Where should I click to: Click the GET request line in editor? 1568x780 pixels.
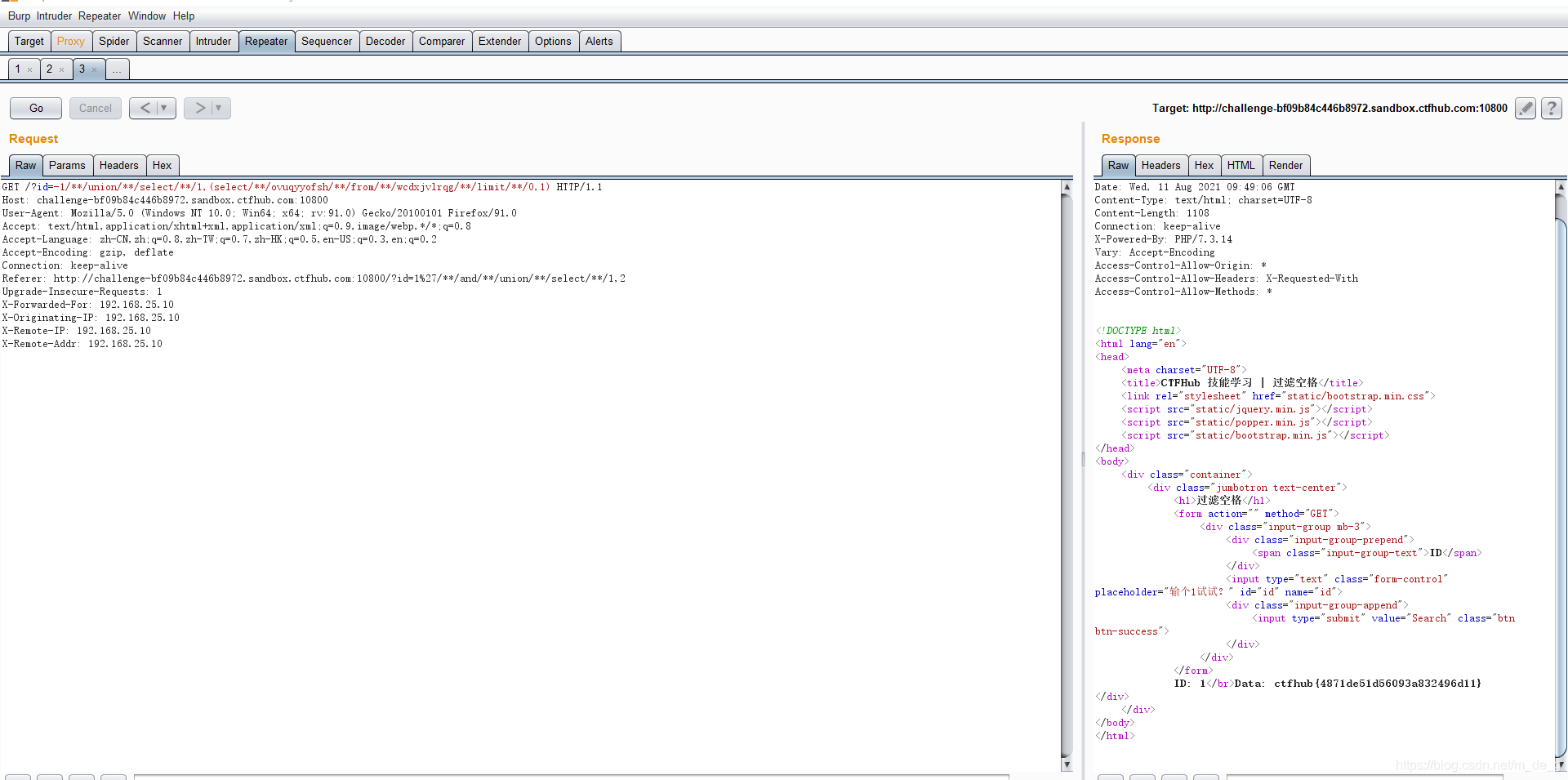coord(302,187)
